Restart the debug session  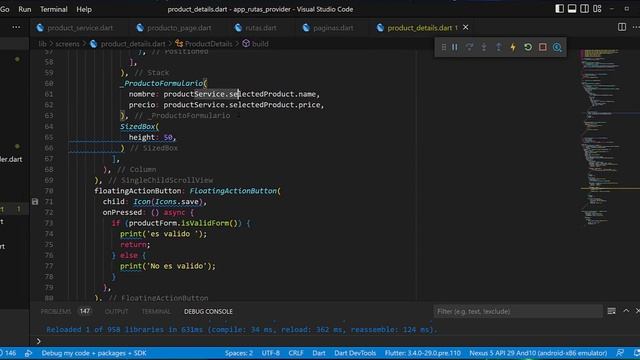(x=528, y=47)
